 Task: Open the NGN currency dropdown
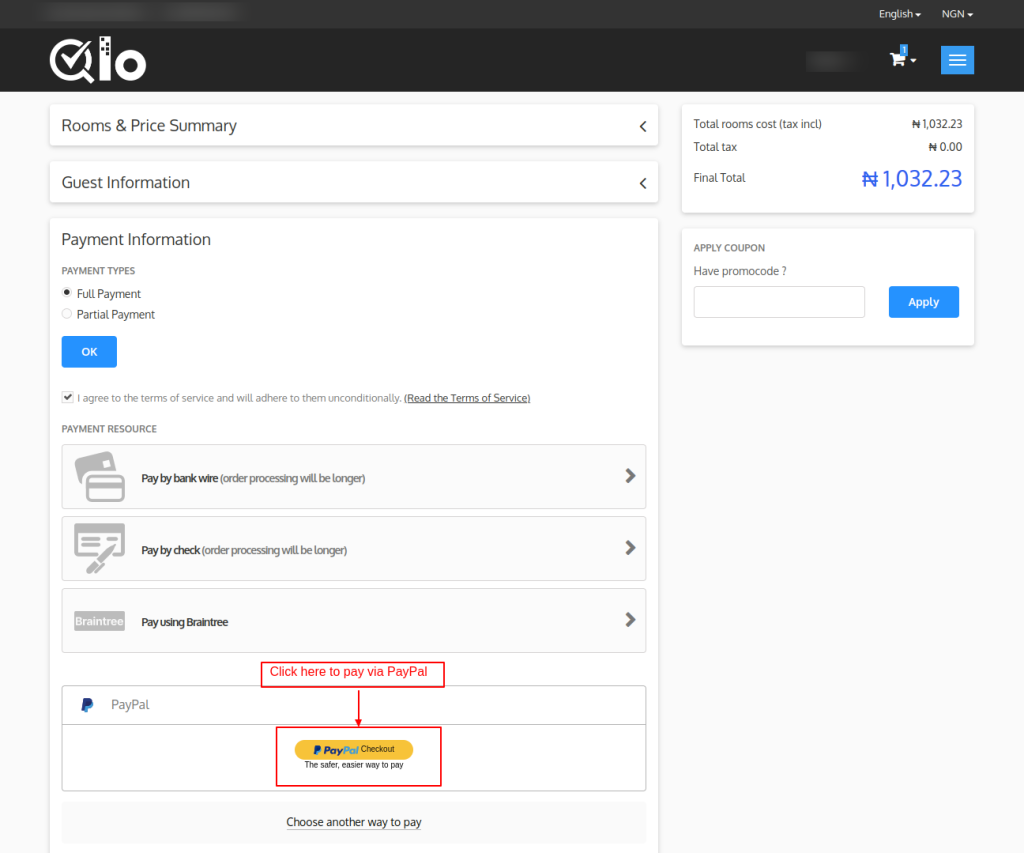tap(957, 14)
